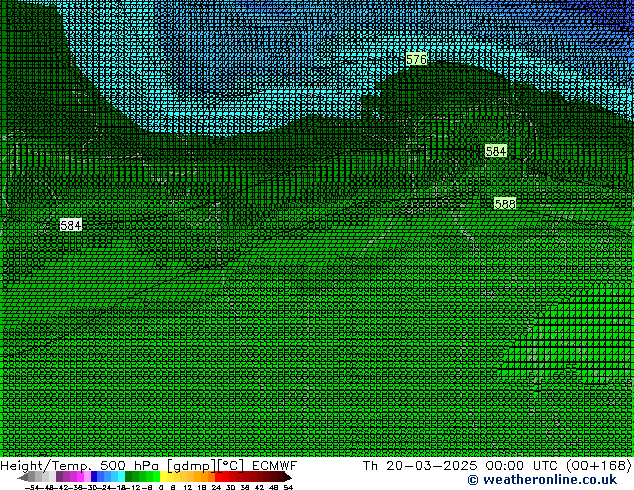Click the white 584 label at left
Screen dimensions: 634x490
click(71, 225)
